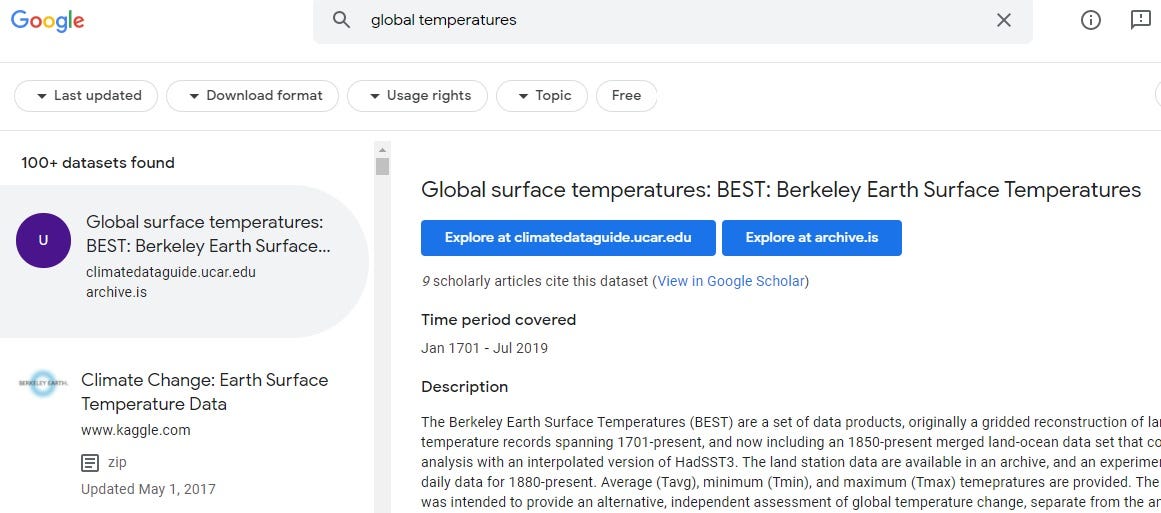Open Climate Change: Earth Surface Temperature Data result

tap(204, 392)
